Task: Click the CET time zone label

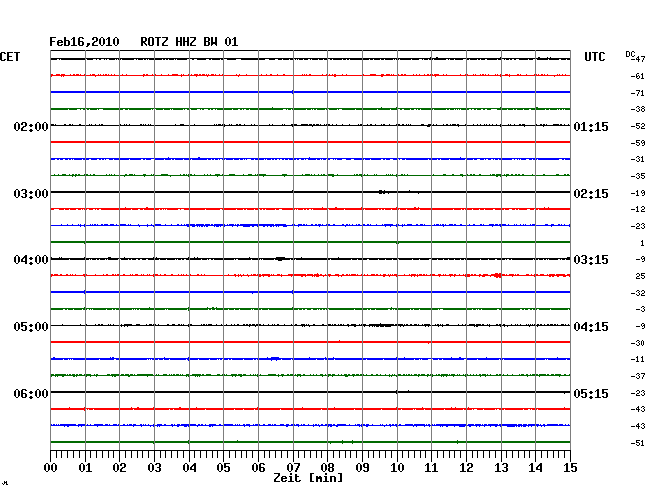Action: click(x=10, y=57)
